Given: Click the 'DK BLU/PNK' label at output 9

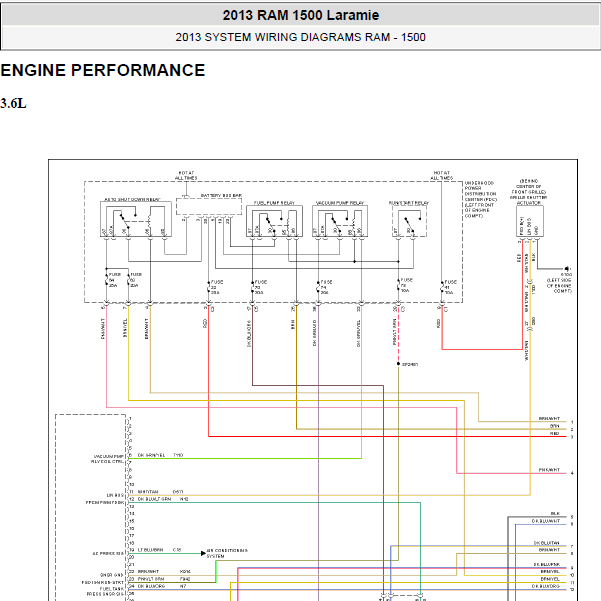Looking at the screenshot, I should [547, 565].
